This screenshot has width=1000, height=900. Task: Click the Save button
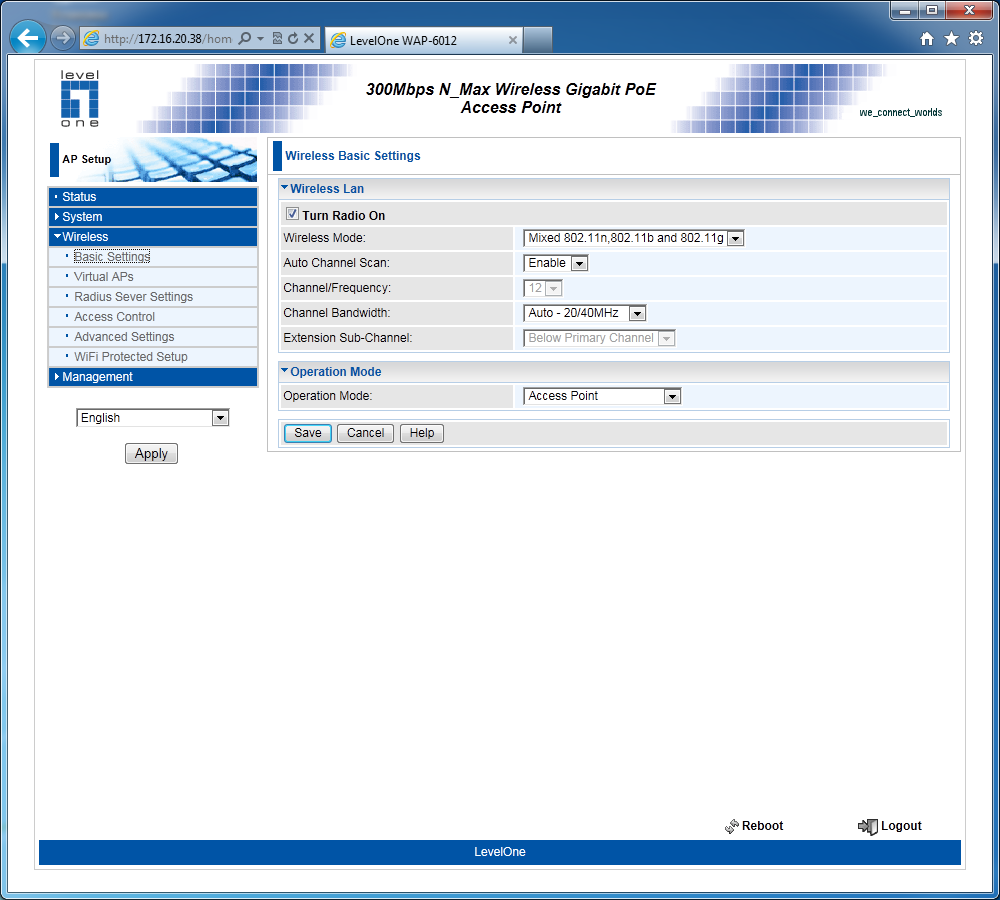click(x=307, y=433)
